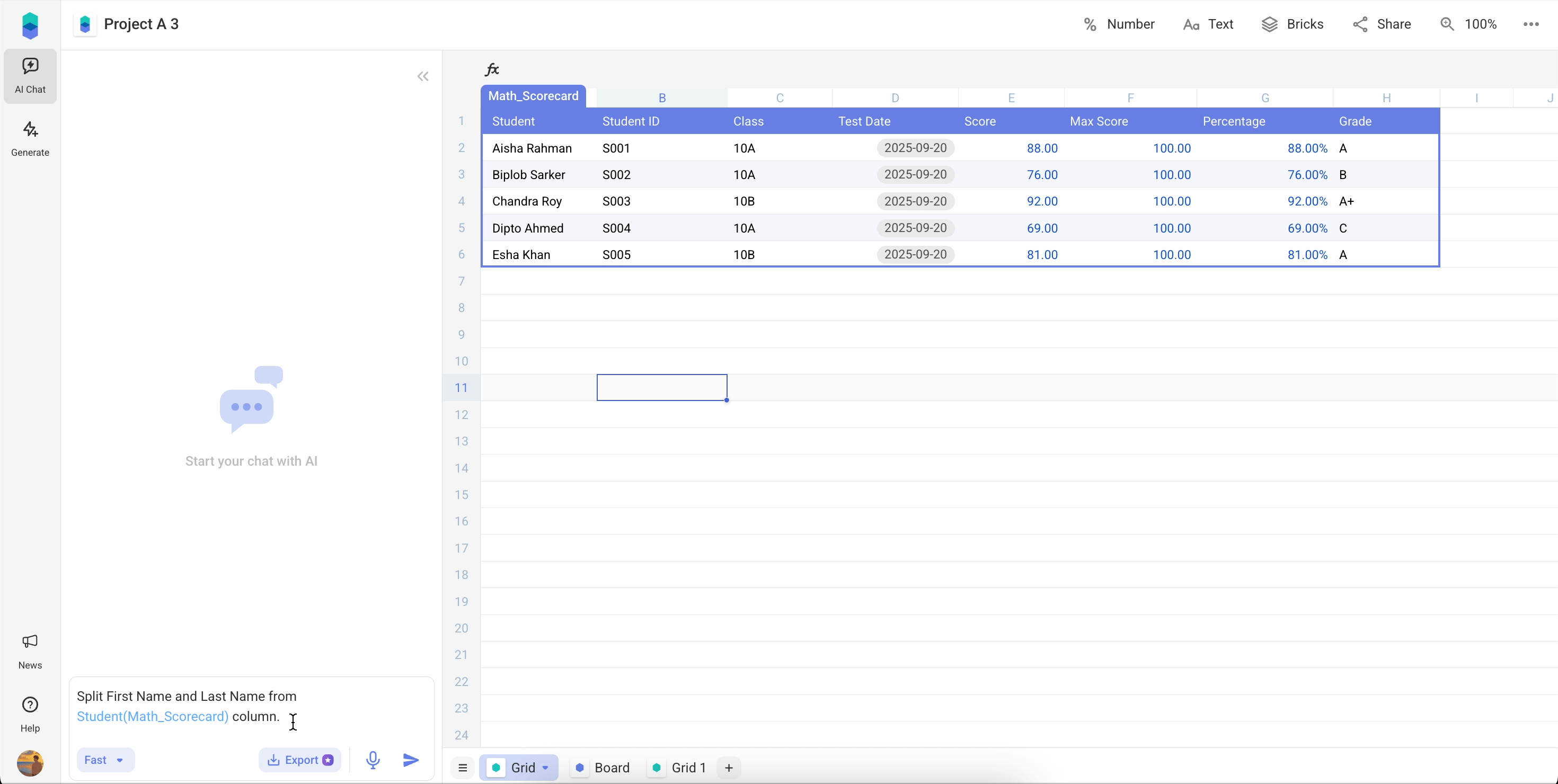Click the microphone voice input icon
The width and height of the screenshot is (1558, 784).
(373, 760)
